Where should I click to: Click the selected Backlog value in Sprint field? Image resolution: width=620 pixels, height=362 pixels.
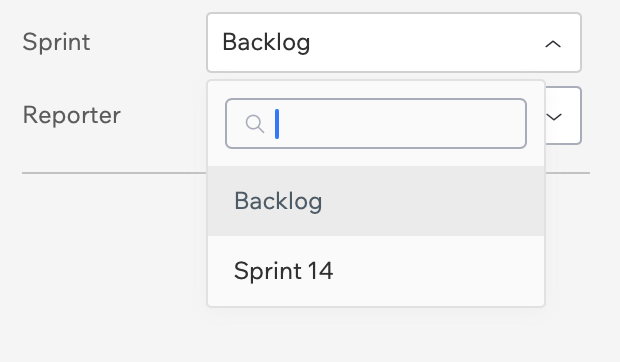coord(266,42)
